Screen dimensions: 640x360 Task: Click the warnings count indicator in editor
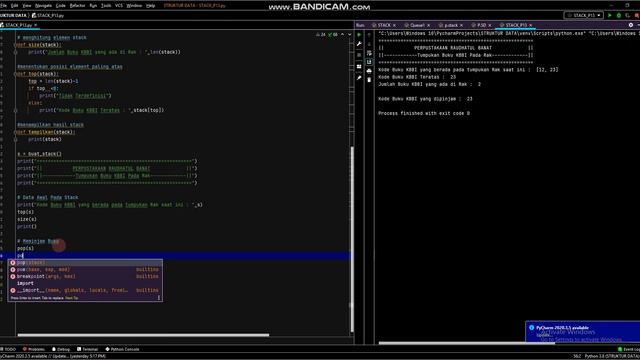pyautogui.click(x=321, y=35)
